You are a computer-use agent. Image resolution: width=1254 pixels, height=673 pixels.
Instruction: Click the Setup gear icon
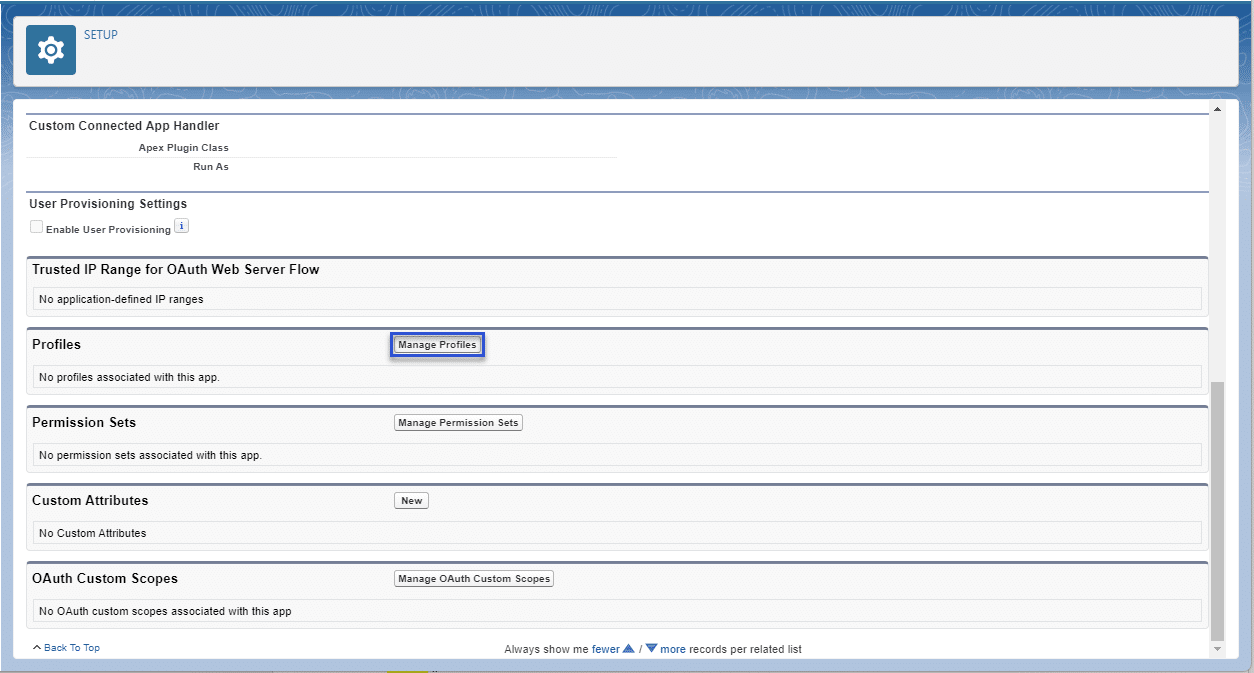[50, 48]
